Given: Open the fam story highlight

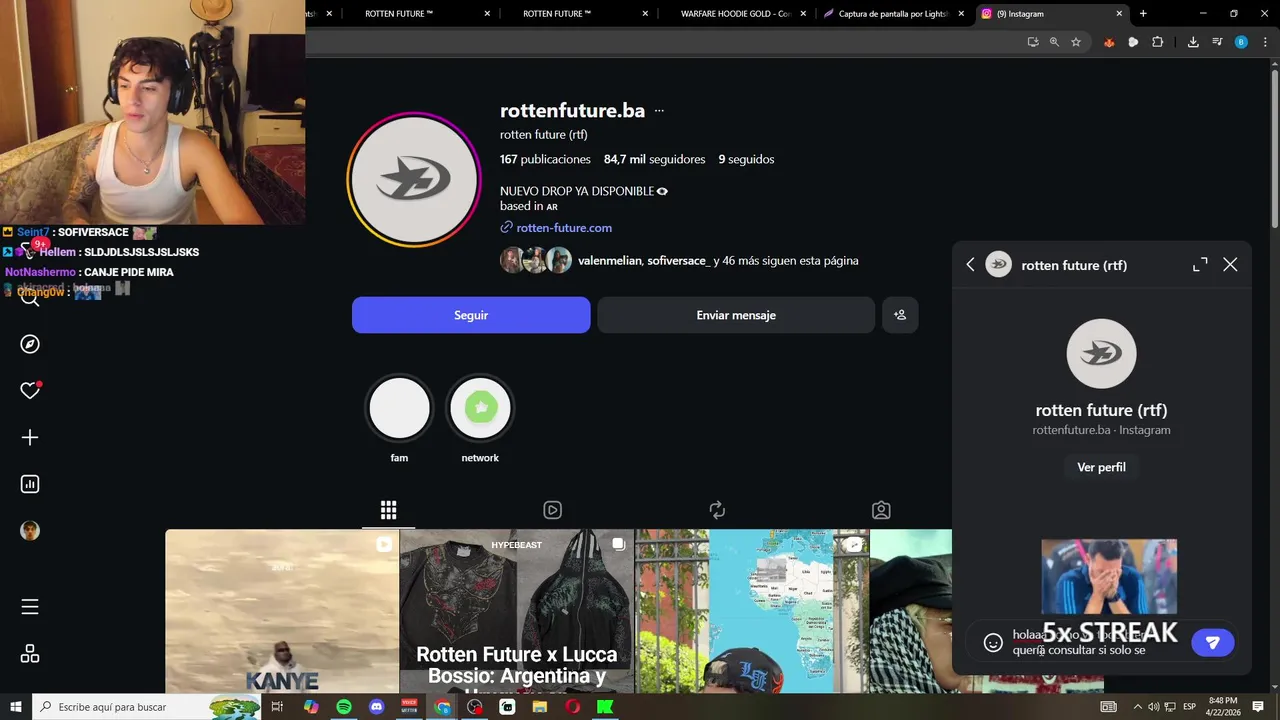Looking at the screenshot, I should [x=399, y=408].
